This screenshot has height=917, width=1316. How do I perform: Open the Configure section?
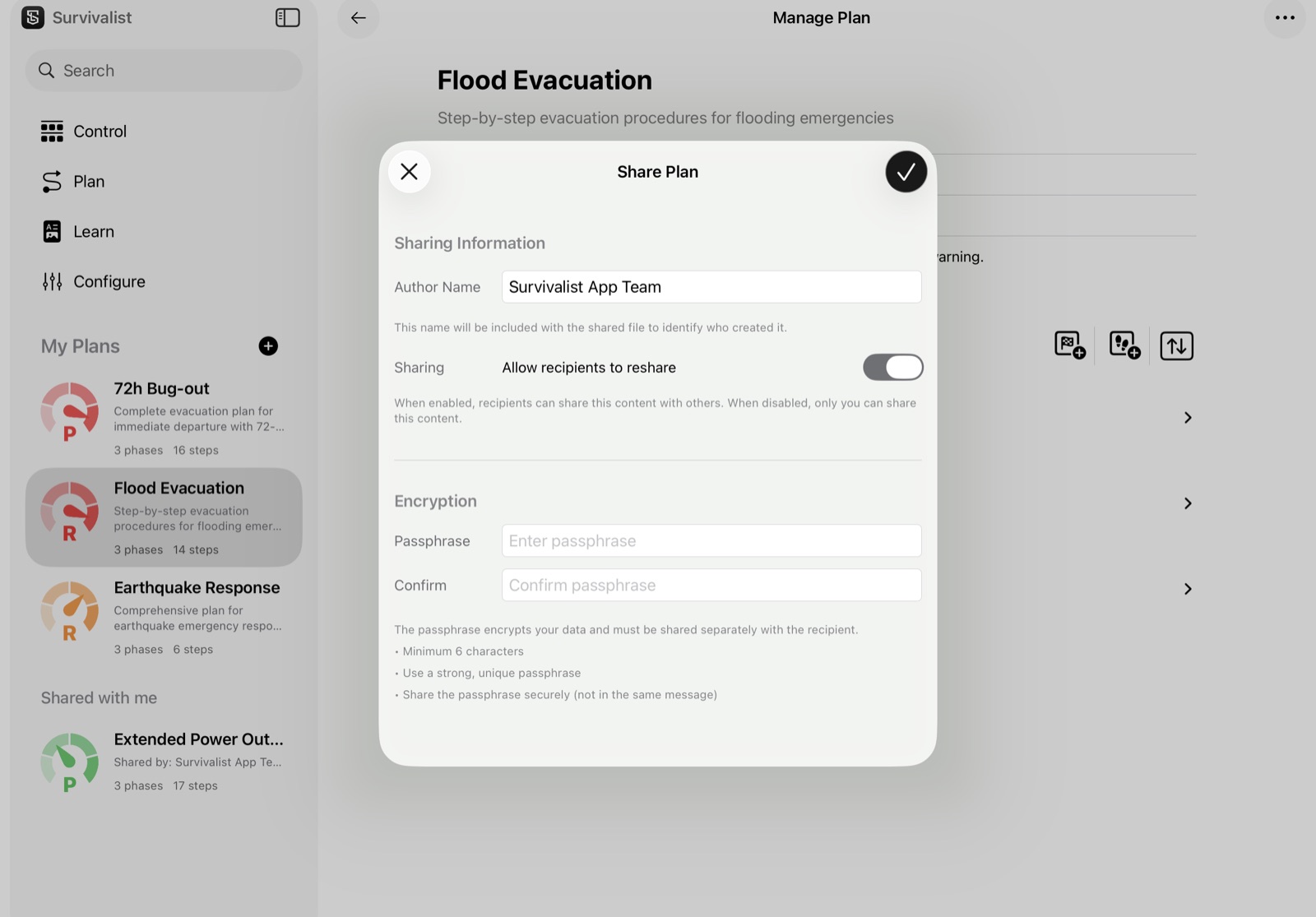(93, 282)
